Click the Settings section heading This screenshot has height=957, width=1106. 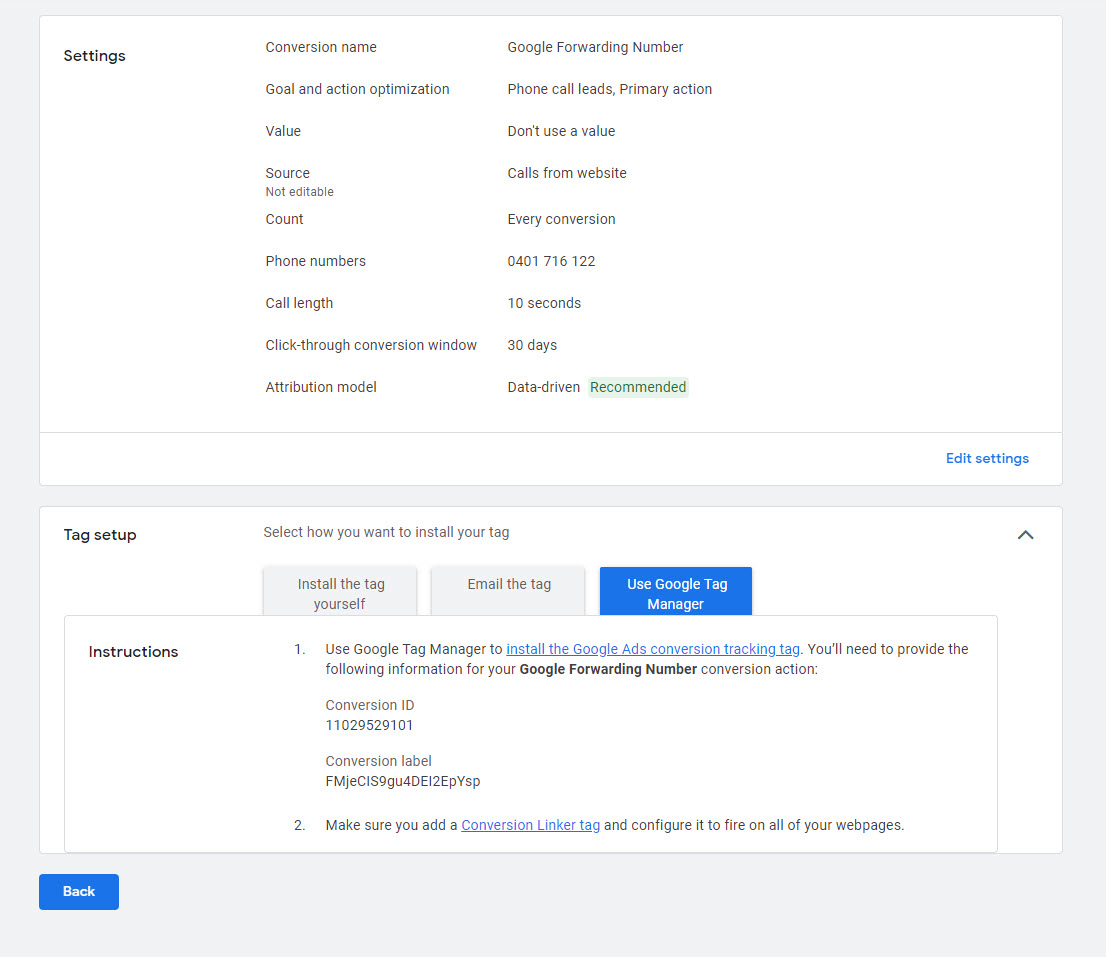coord(94,56)
